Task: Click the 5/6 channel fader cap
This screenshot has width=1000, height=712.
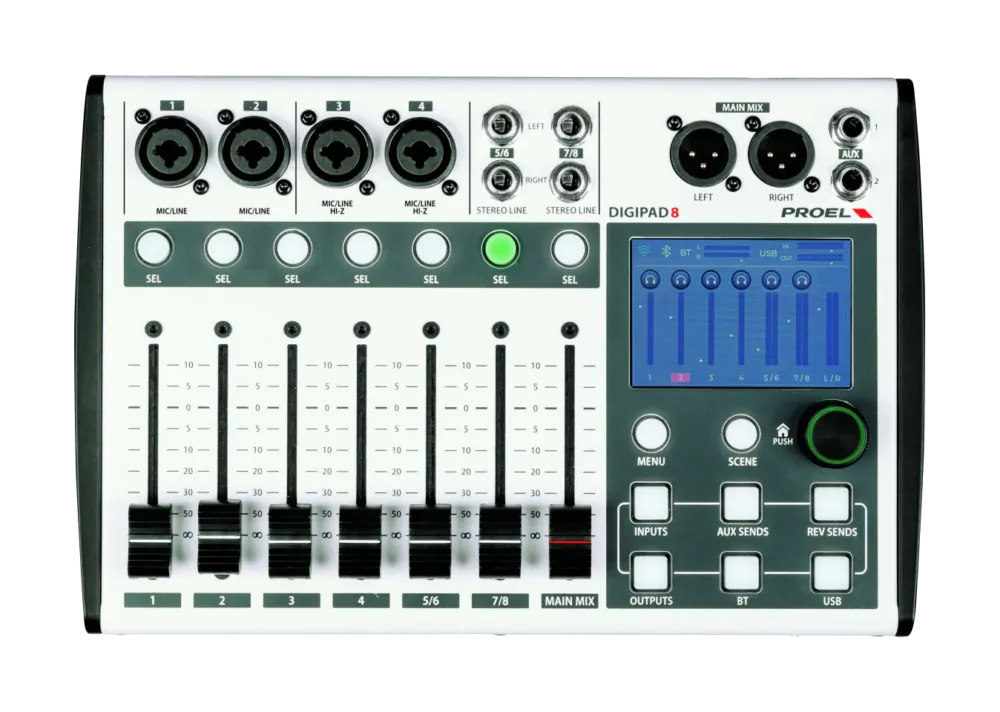Action: tap(430, 542)
